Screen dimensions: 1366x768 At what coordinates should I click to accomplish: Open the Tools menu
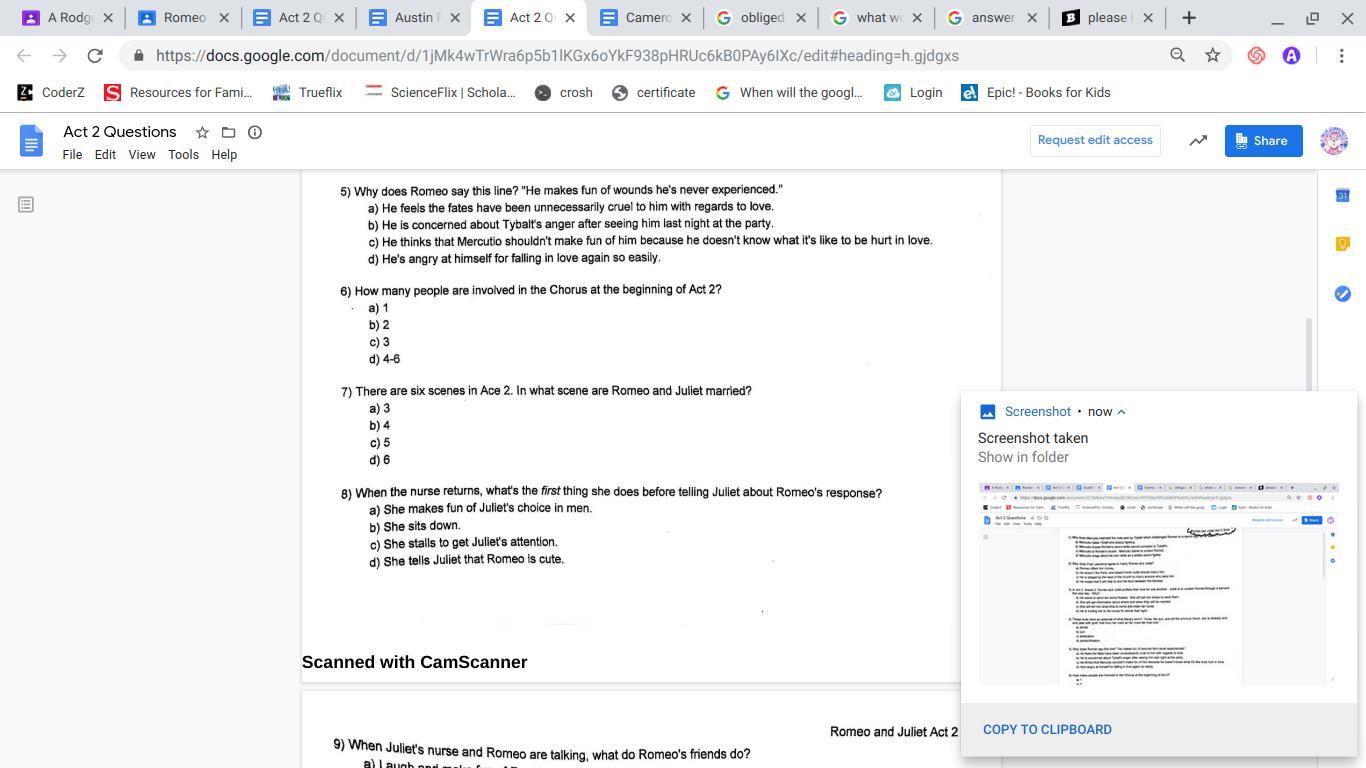tap(183, 155)
